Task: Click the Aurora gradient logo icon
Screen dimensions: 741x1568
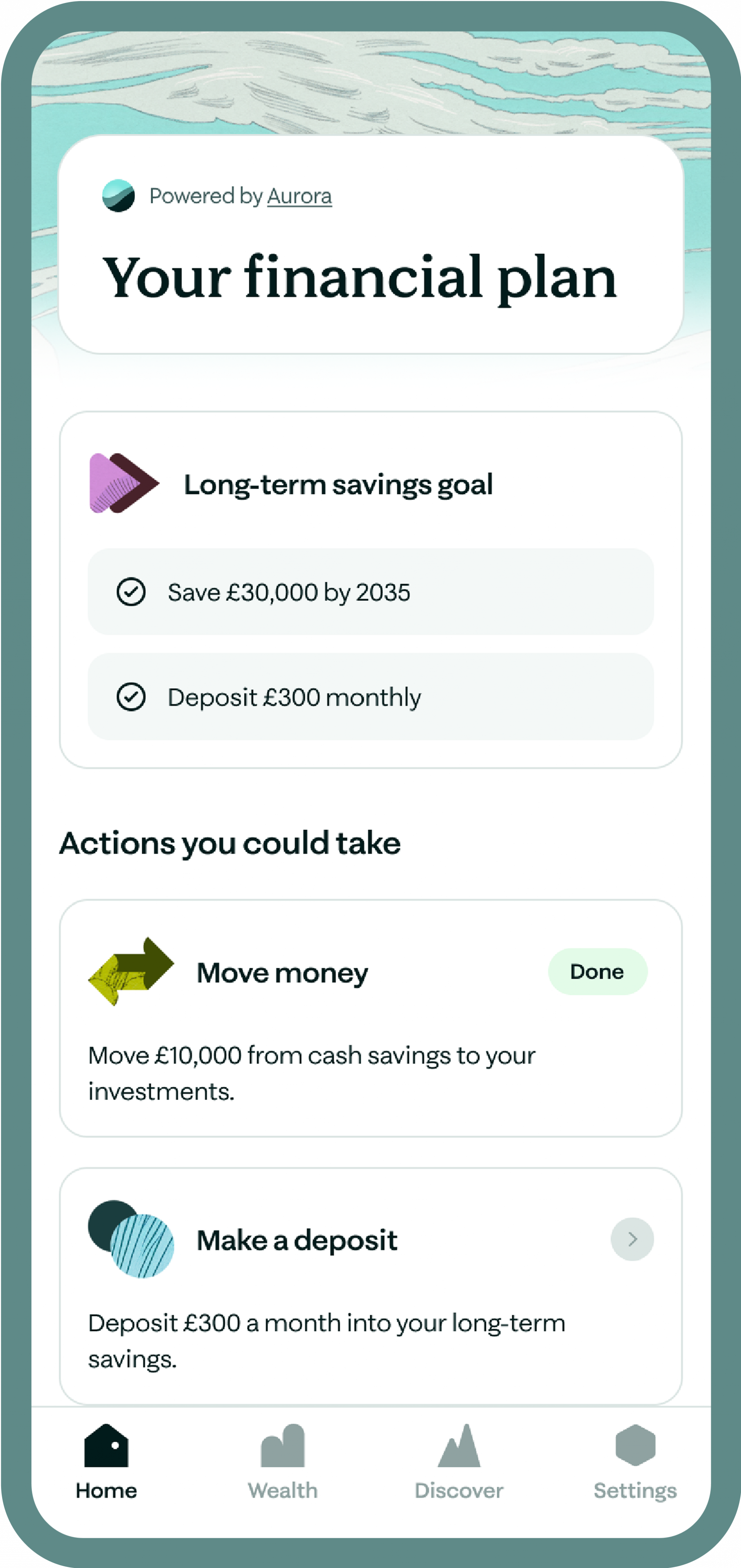Action: tap(118, 195)
